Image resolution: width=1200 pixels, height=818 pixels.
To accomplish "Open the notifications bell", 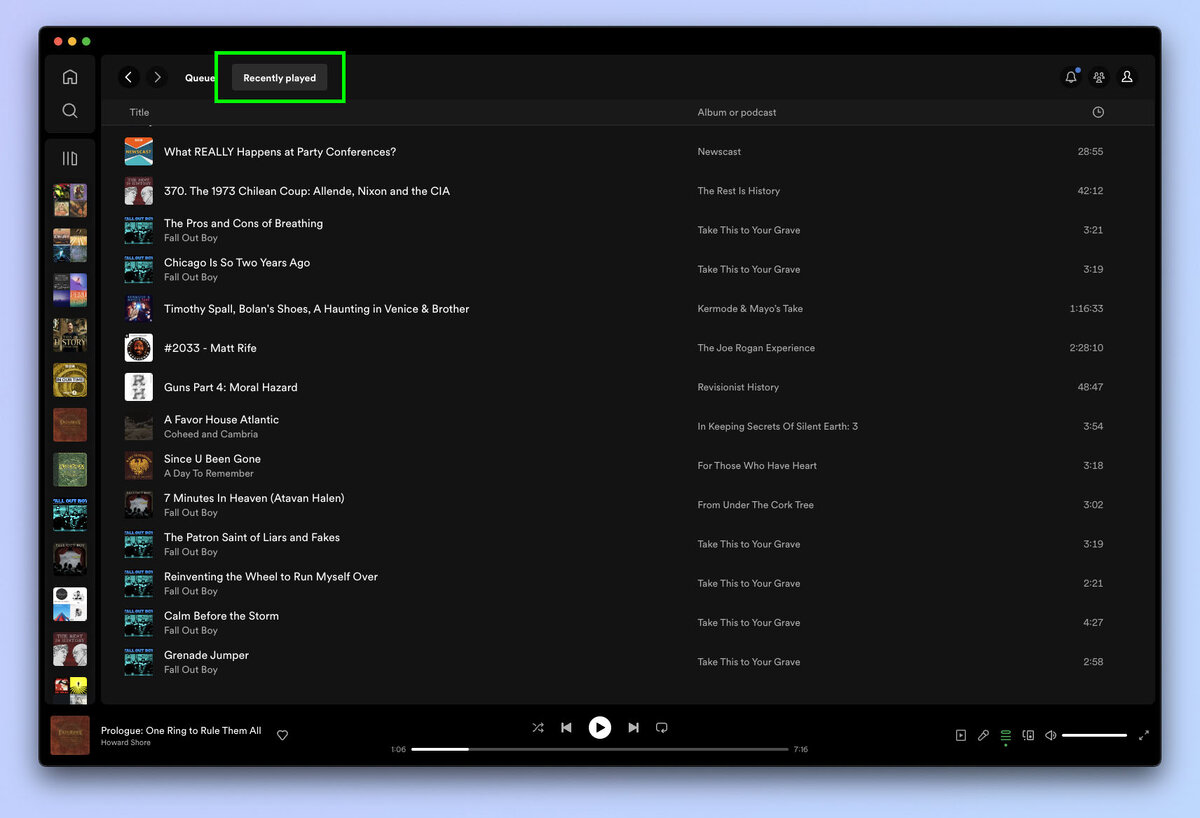I will point(1071,77).
